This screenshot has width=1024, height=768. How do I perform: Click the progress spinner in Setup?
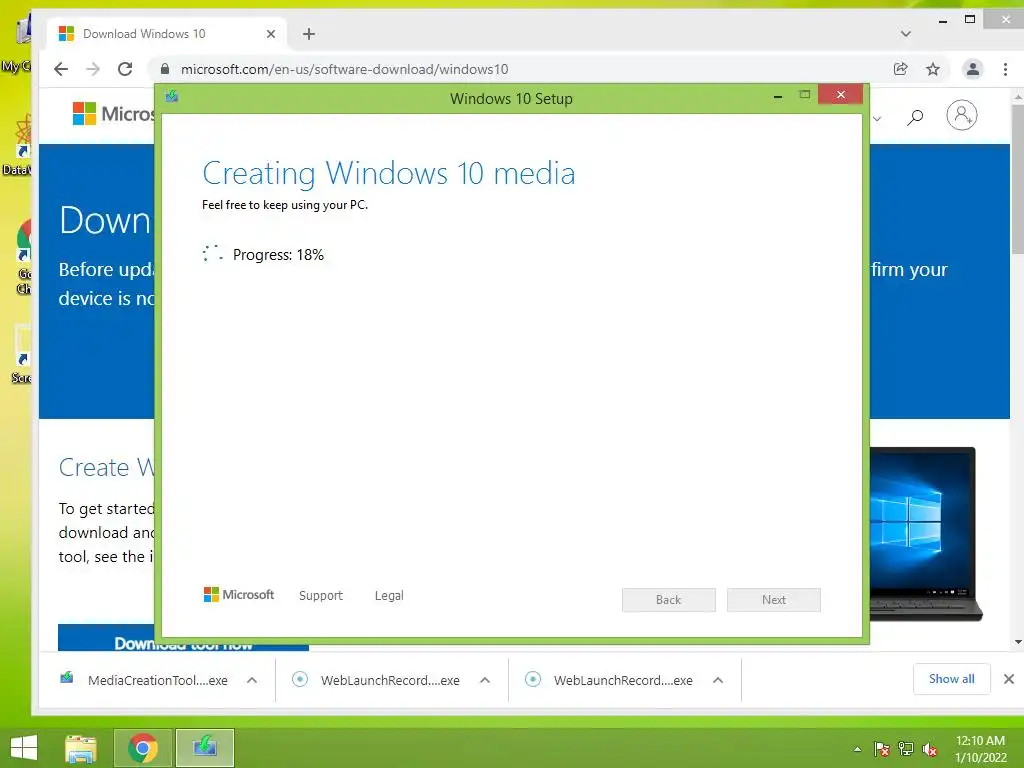pyautogui.click(x=212, y=253)
